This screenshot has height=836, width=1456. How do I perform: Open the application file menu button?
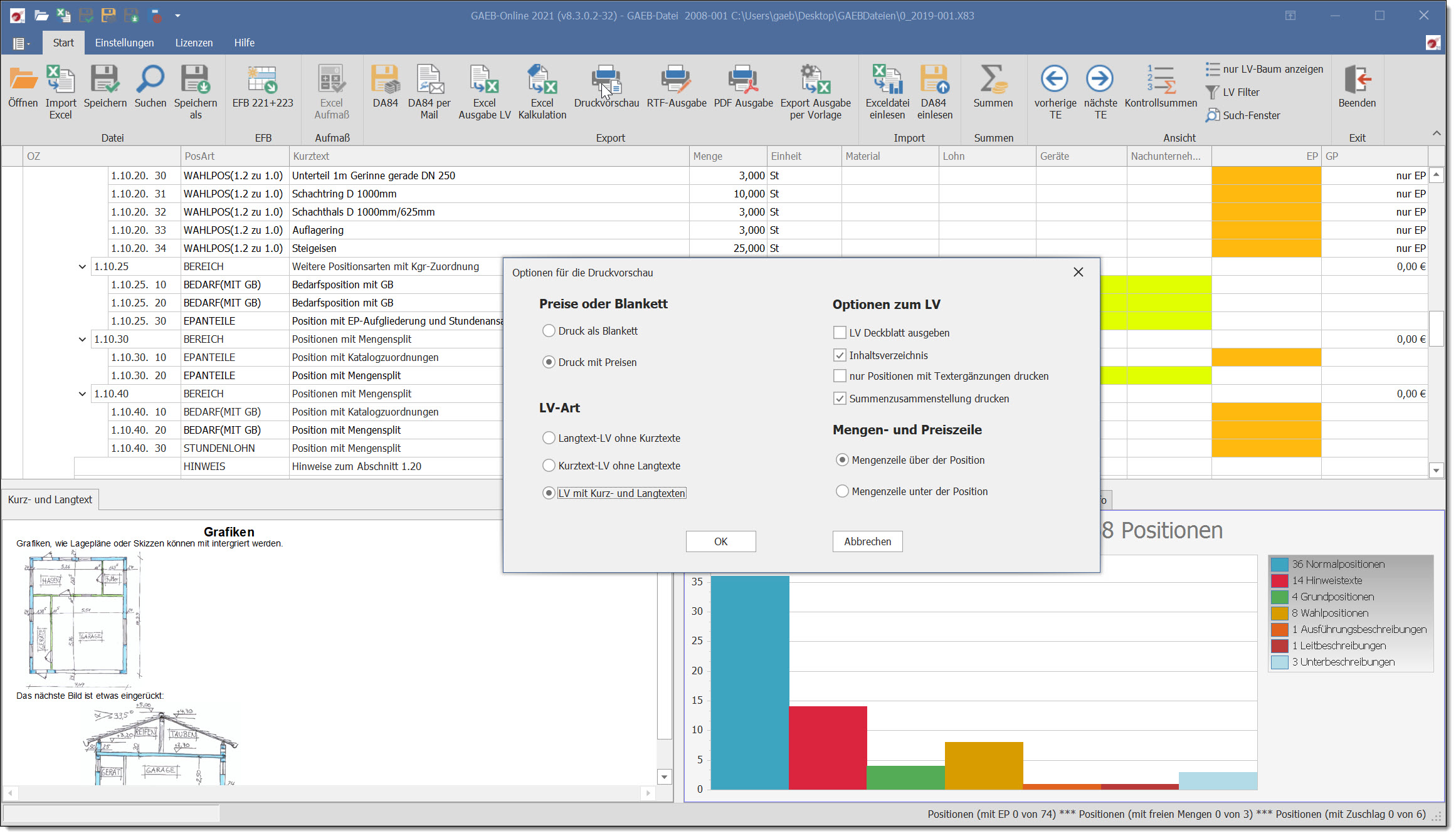click(x=21, y=43)
